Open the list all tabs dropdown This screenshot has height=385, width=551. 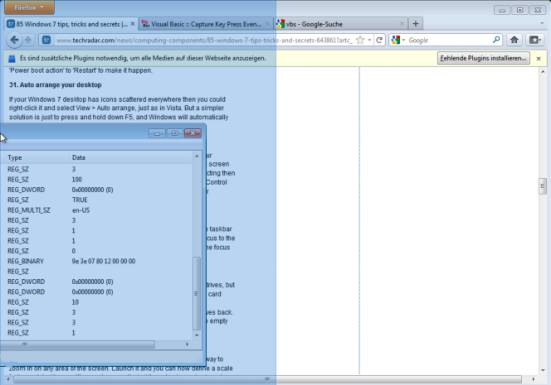pyautogui.click(x=542, y=24)
